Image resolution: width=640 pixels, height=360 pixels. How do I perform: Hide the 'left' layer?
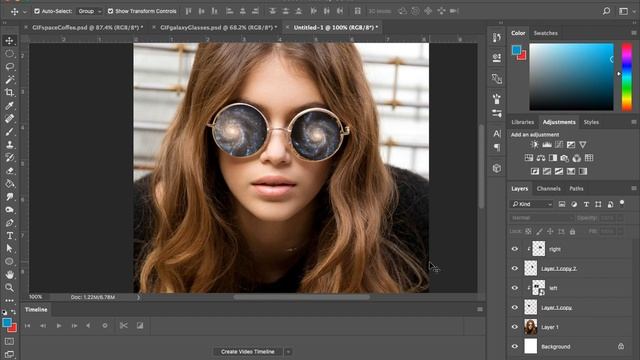tap(515, 288)
